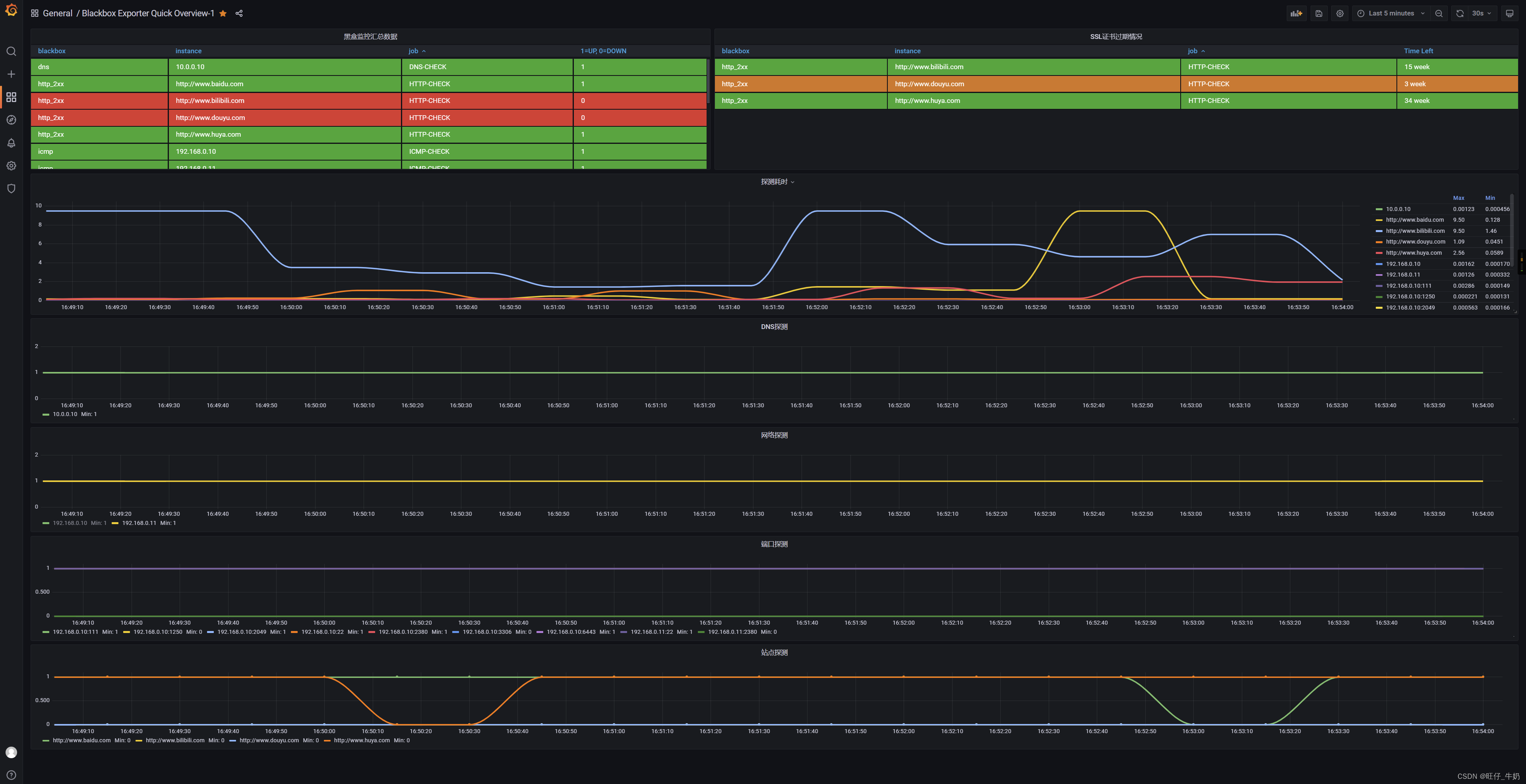Open the user profile avatar
The width and height of the screenshot is (1526, 784).
[x=11, y=752]
